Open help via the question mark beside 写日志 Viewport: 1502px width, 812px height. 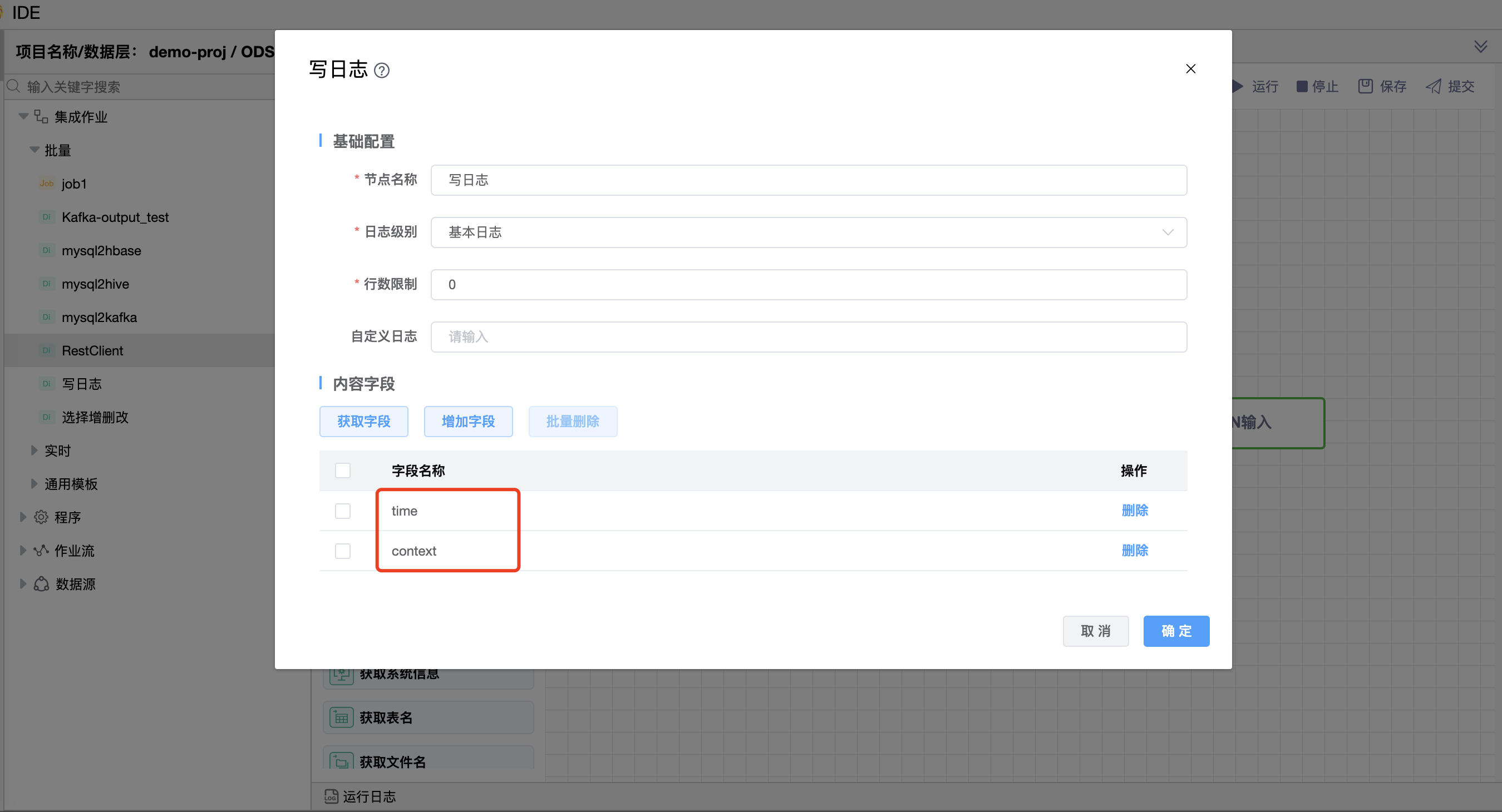[382, 71]
